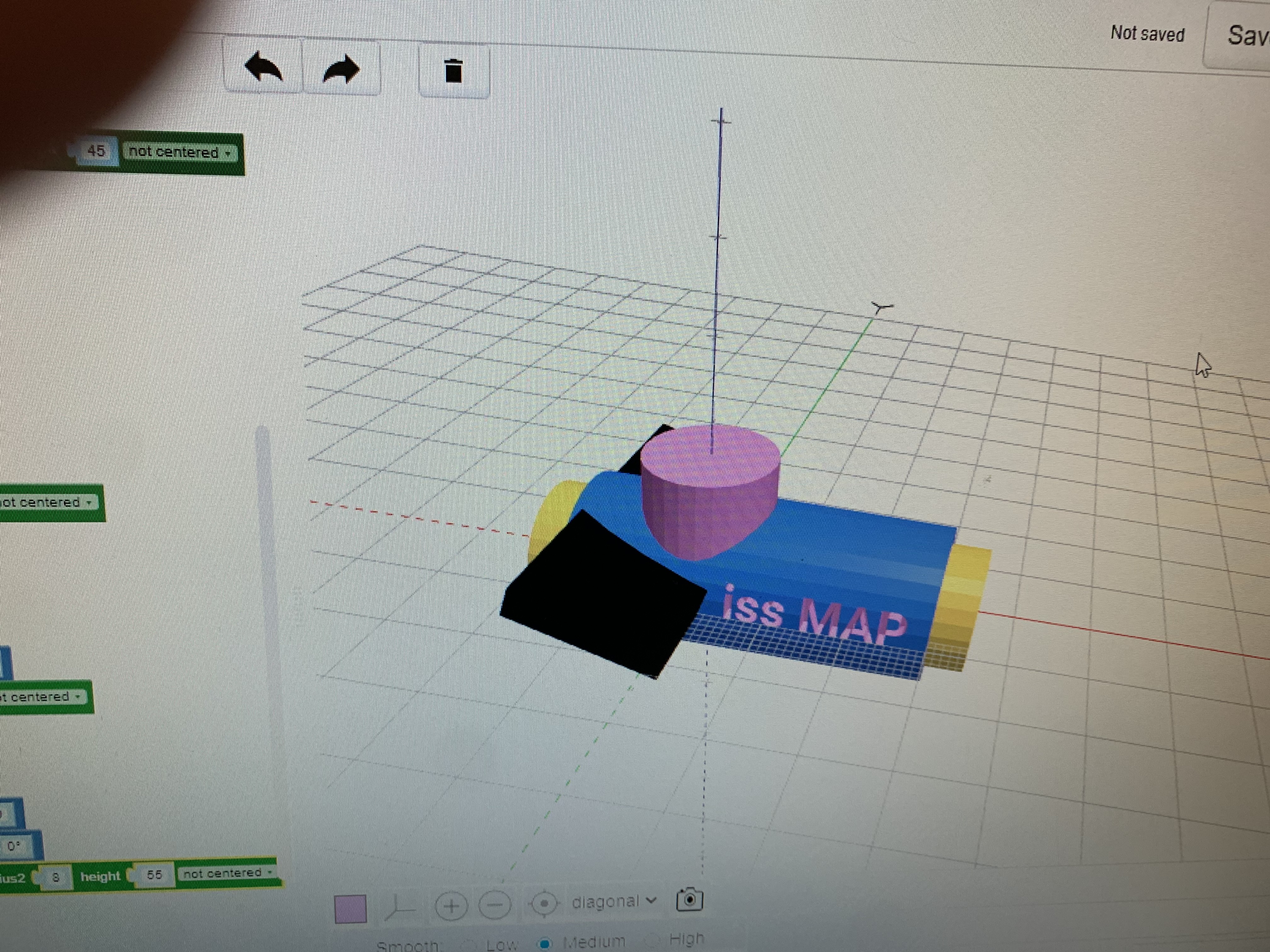Click the 'Not saved' status text
This screenshot has width=1270, height=952.
point(1148,33)
